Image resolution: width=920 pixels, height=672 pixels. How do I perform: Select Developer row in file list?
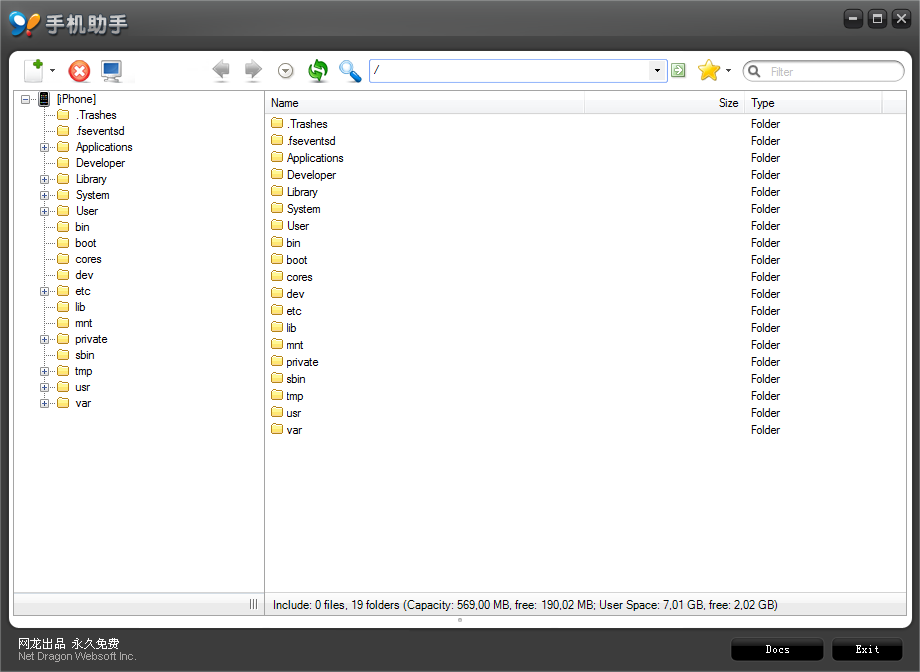585,175
